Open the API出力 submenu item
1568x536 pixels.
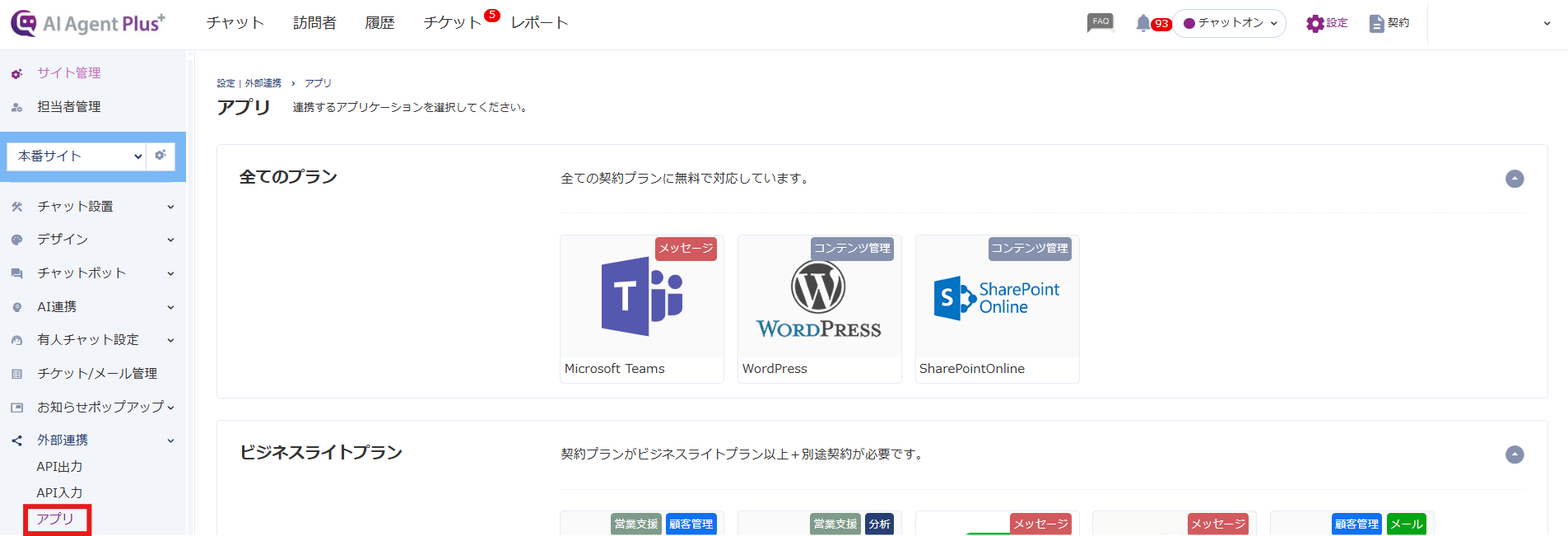pos(59,467)
